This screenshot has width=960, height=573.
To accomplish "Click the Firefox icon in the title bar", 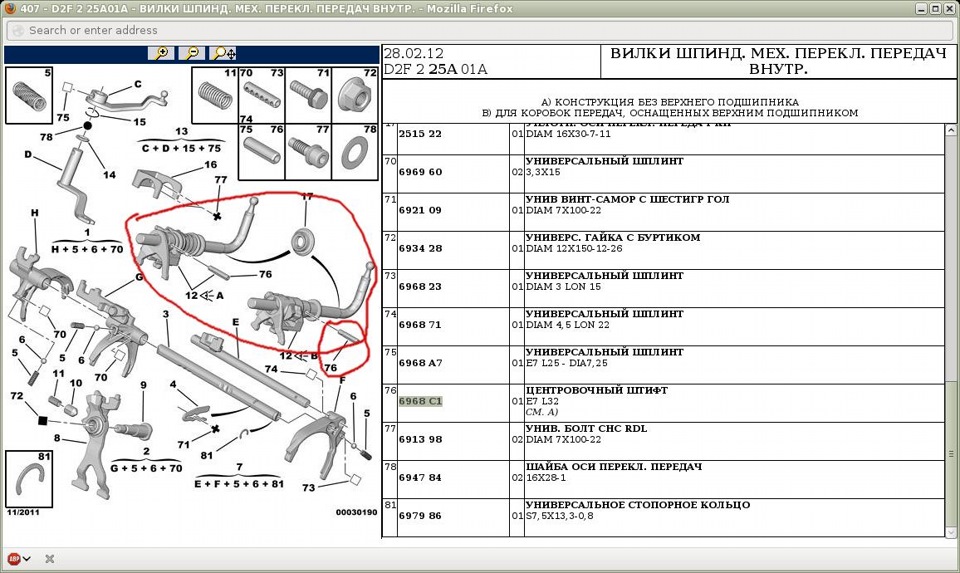I will tap(10, 9).
